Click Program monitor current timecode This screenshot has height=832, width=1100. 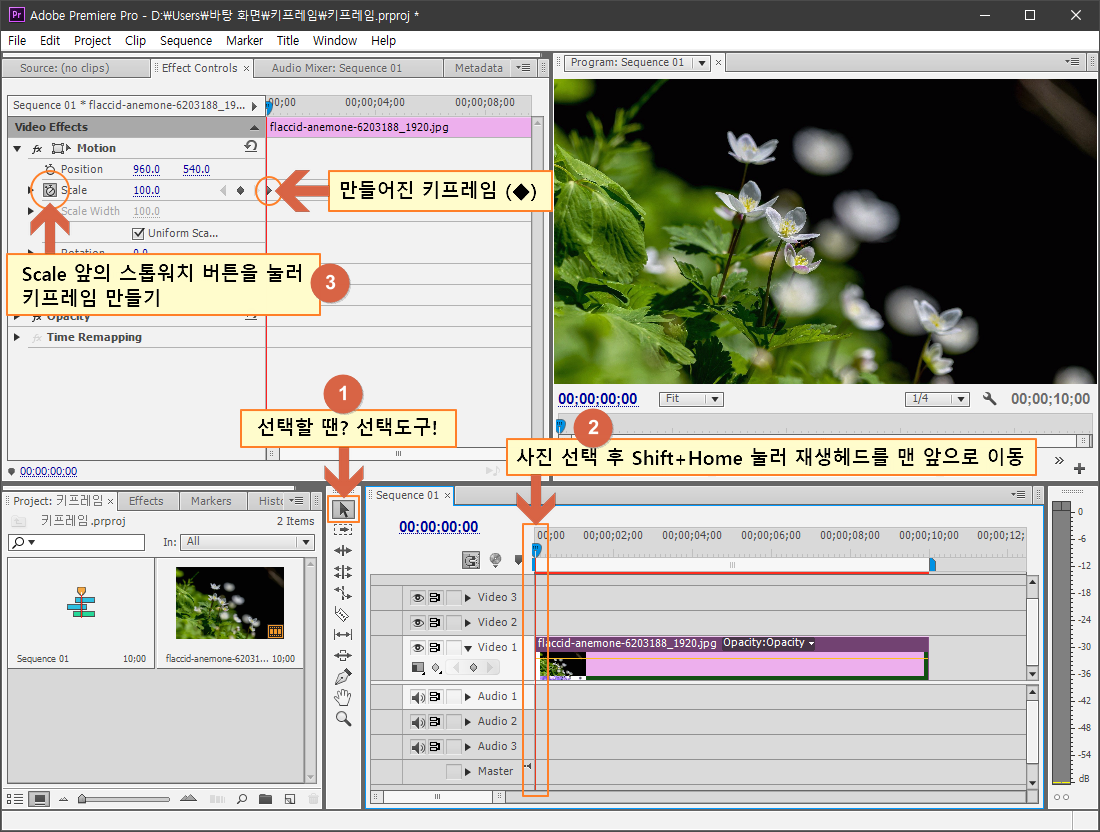(598, 399)
